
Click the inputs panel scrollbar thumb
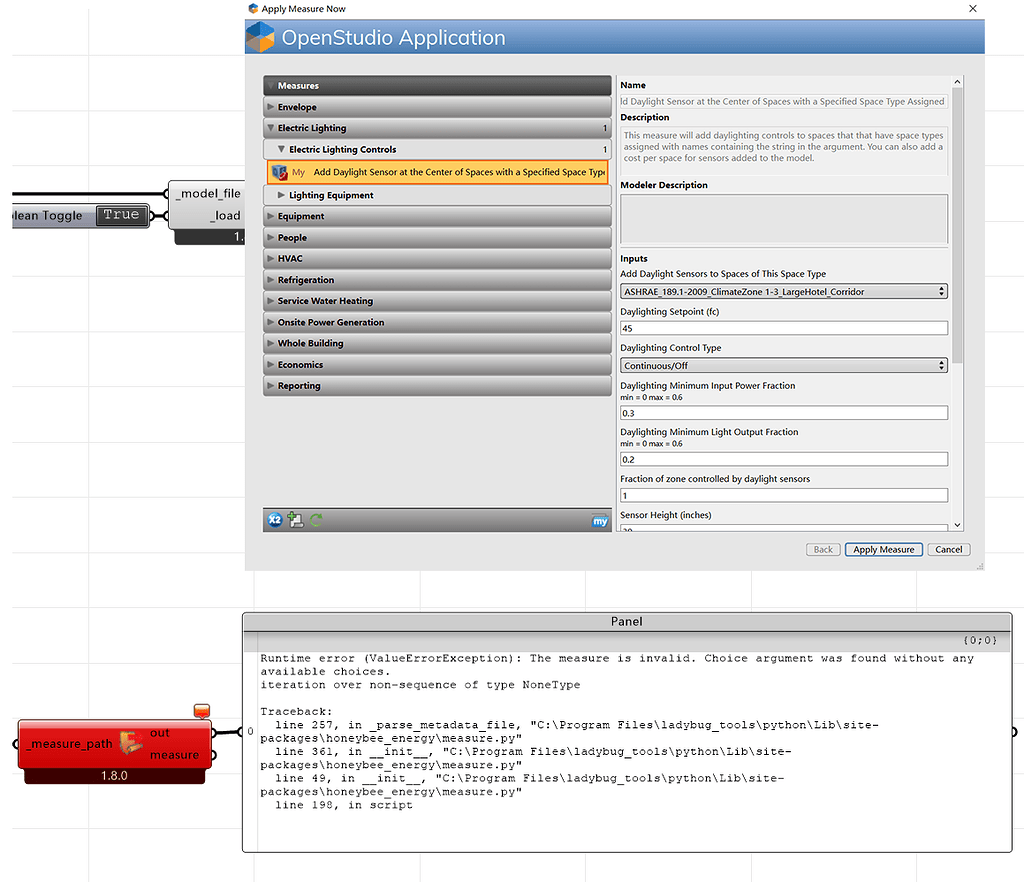click(957, 225)
